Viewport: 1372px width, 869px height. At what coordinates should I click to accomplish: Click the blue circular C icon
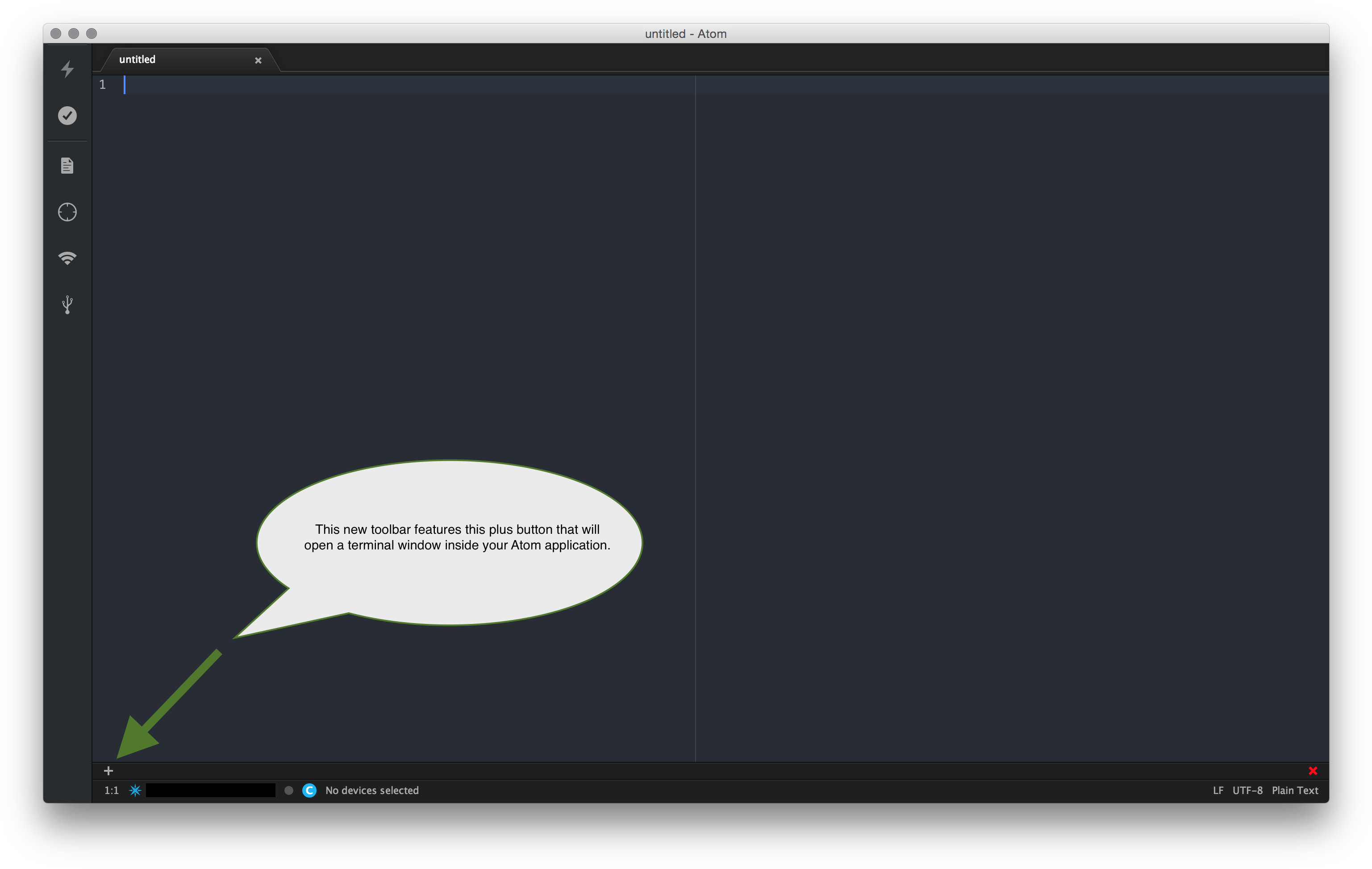pyautogui.click(x=309, y=790)
